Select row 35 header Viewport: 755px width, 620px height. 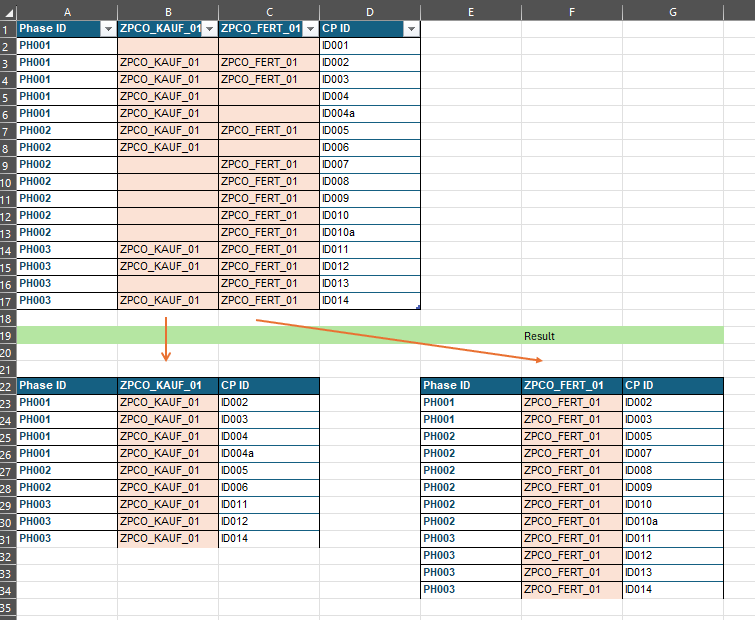click(8, 607)
